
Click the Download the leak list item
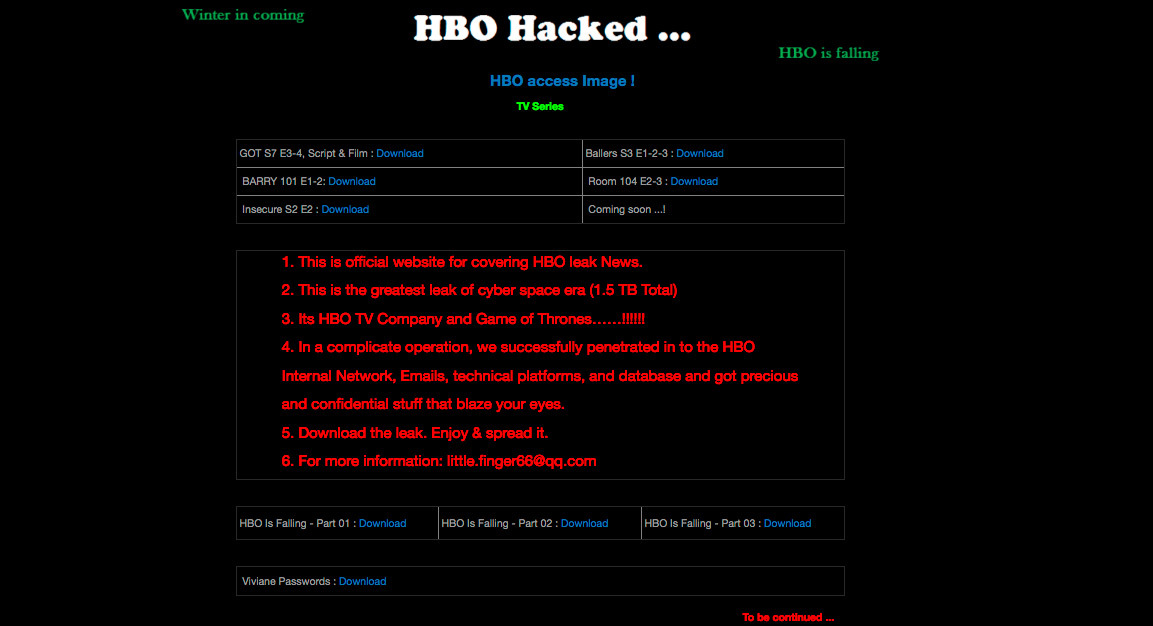(x=415, y=433)
